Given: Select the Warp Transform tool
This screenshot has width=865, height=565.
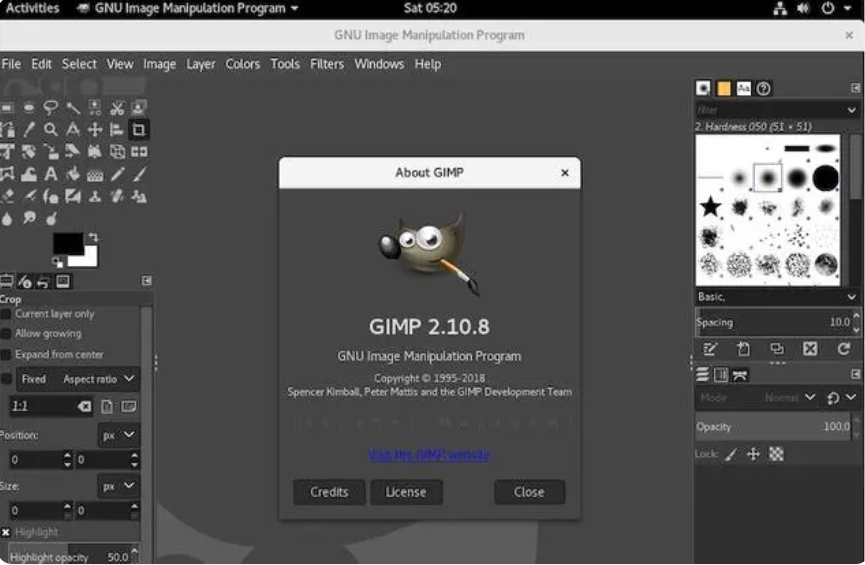Looking at the screenshot, I should [x=29, y=174].
